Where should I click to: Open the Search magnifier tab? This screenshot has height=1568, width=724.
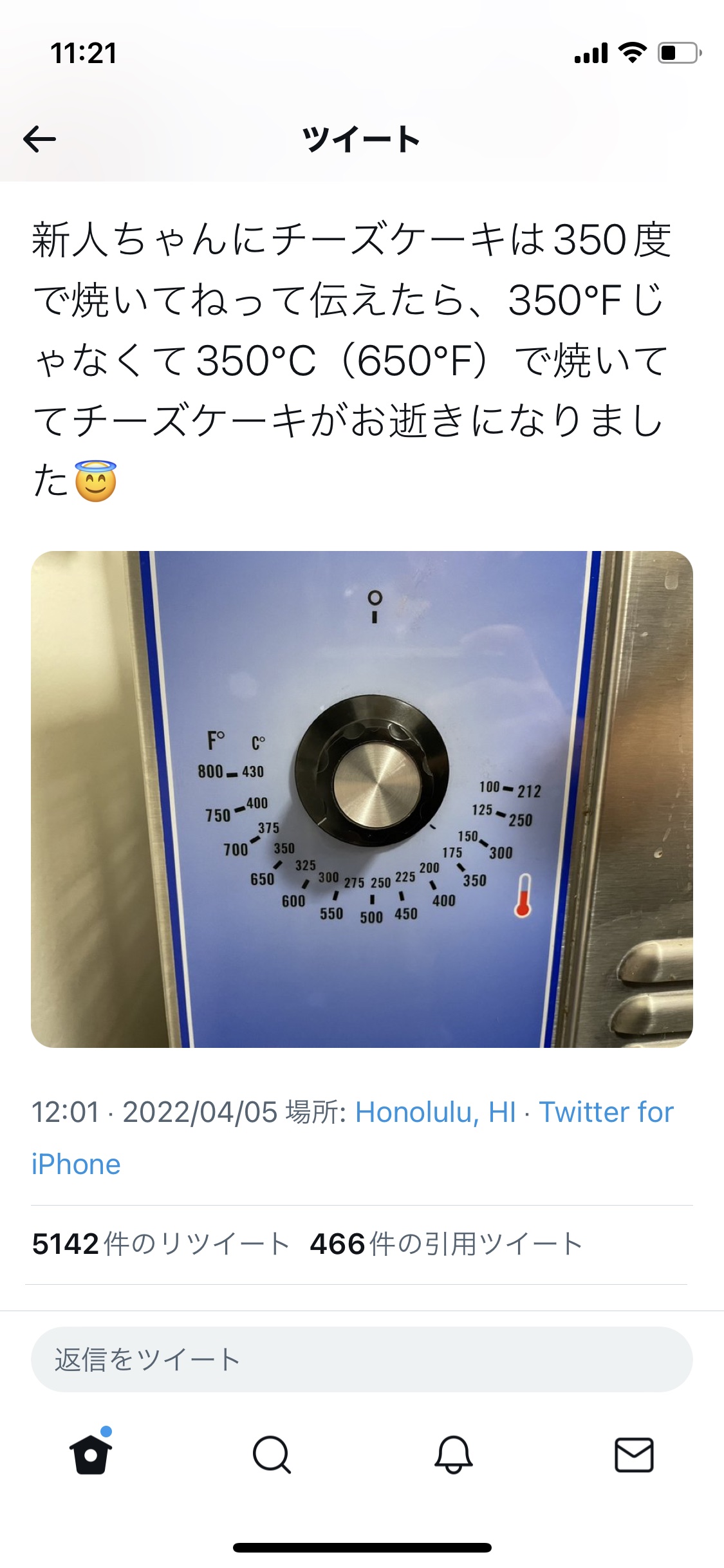tap(272, 1454)
